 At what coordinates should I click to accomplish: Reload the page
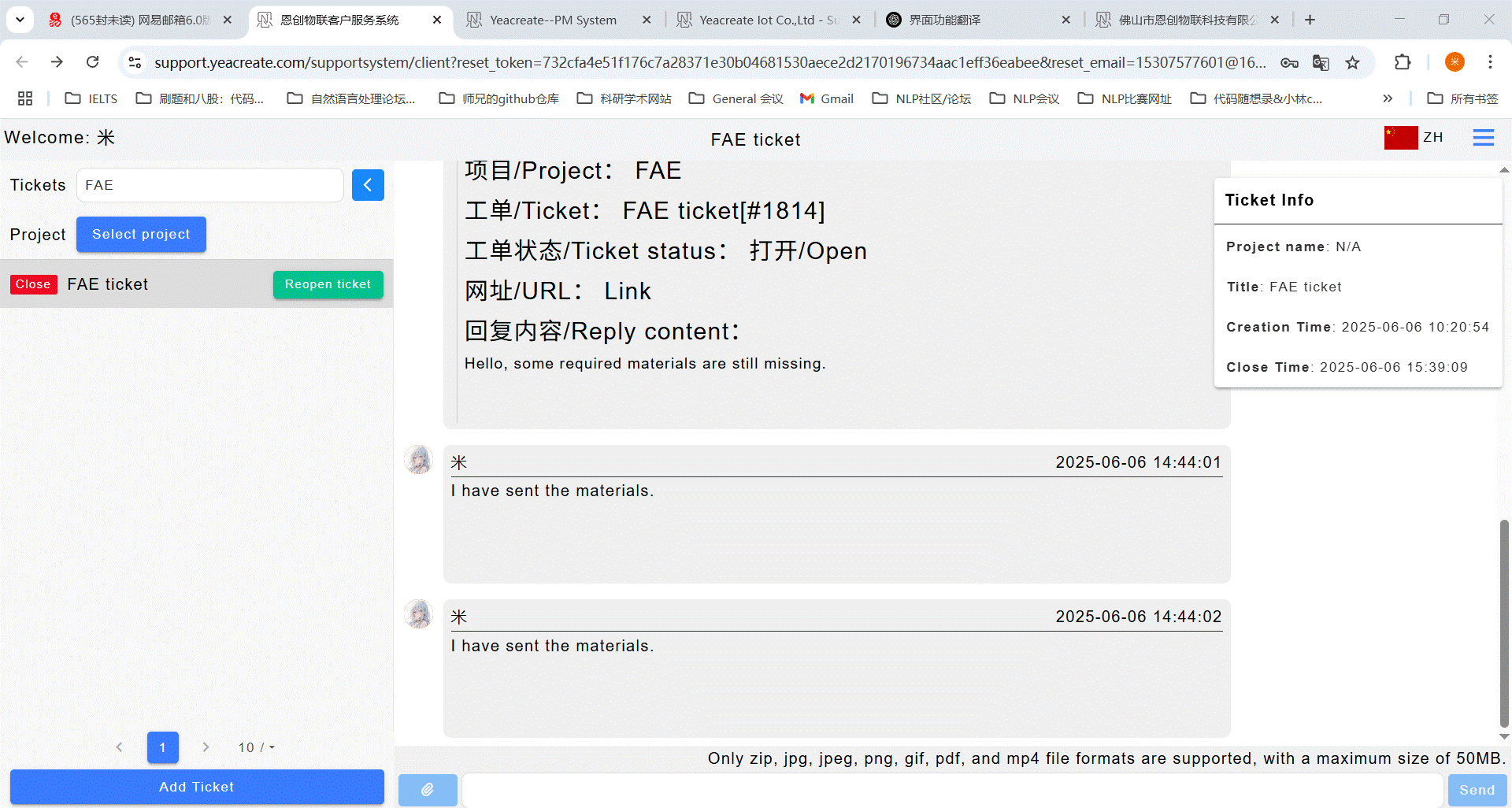93,62
